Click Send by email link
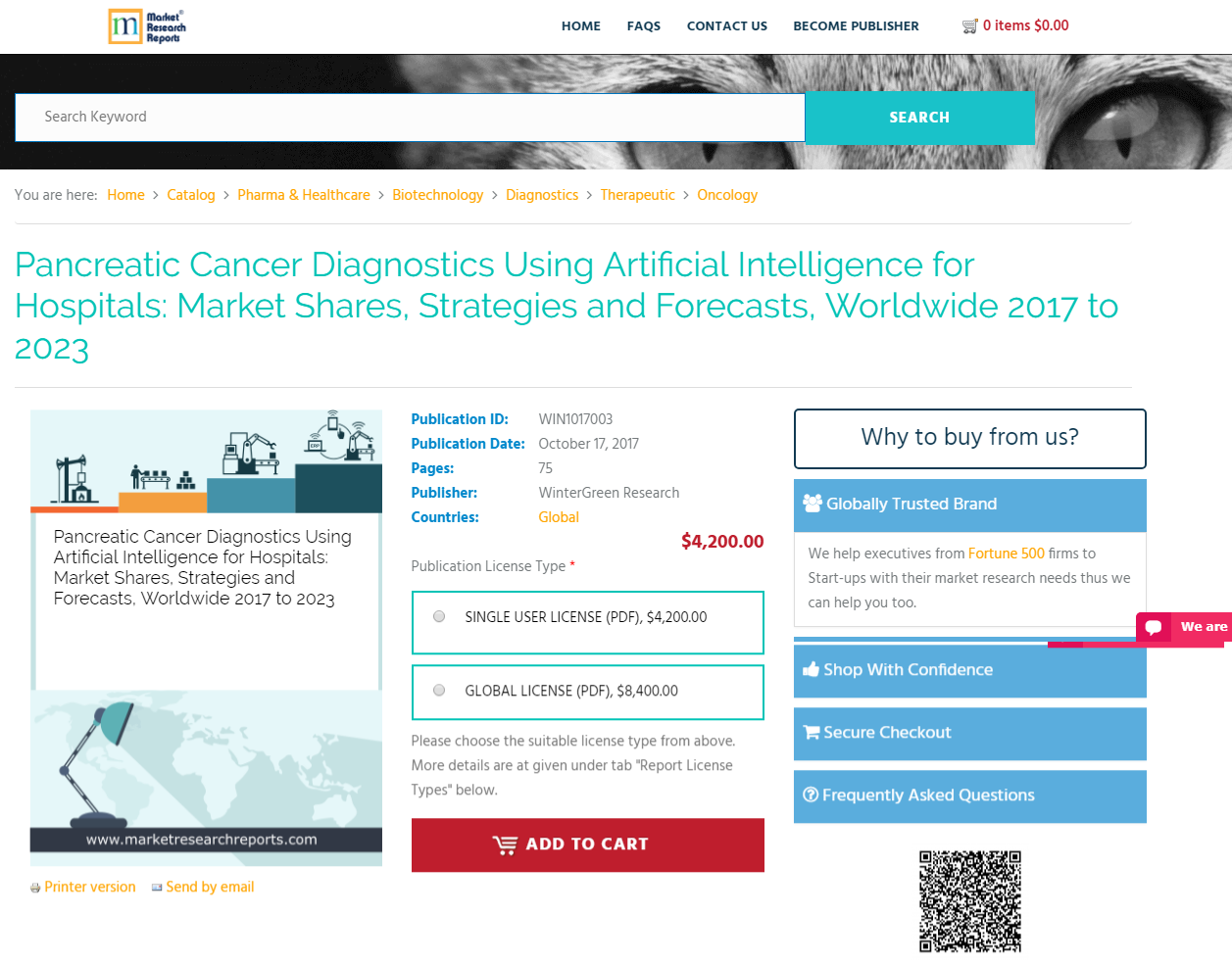 [x=210, y=888]
